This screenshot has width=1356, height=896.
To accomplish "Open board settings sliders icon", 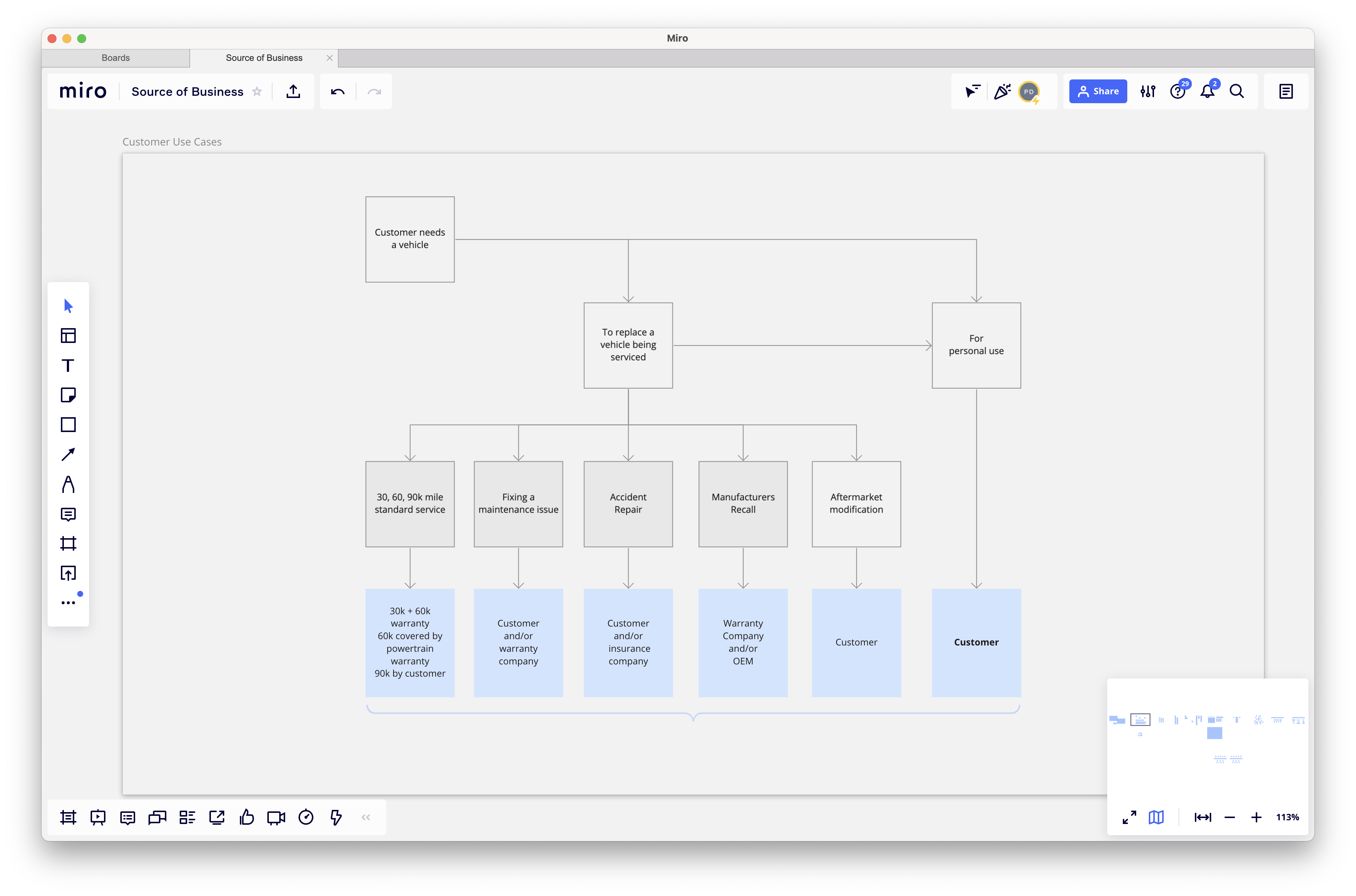I will click(1147, 91).
